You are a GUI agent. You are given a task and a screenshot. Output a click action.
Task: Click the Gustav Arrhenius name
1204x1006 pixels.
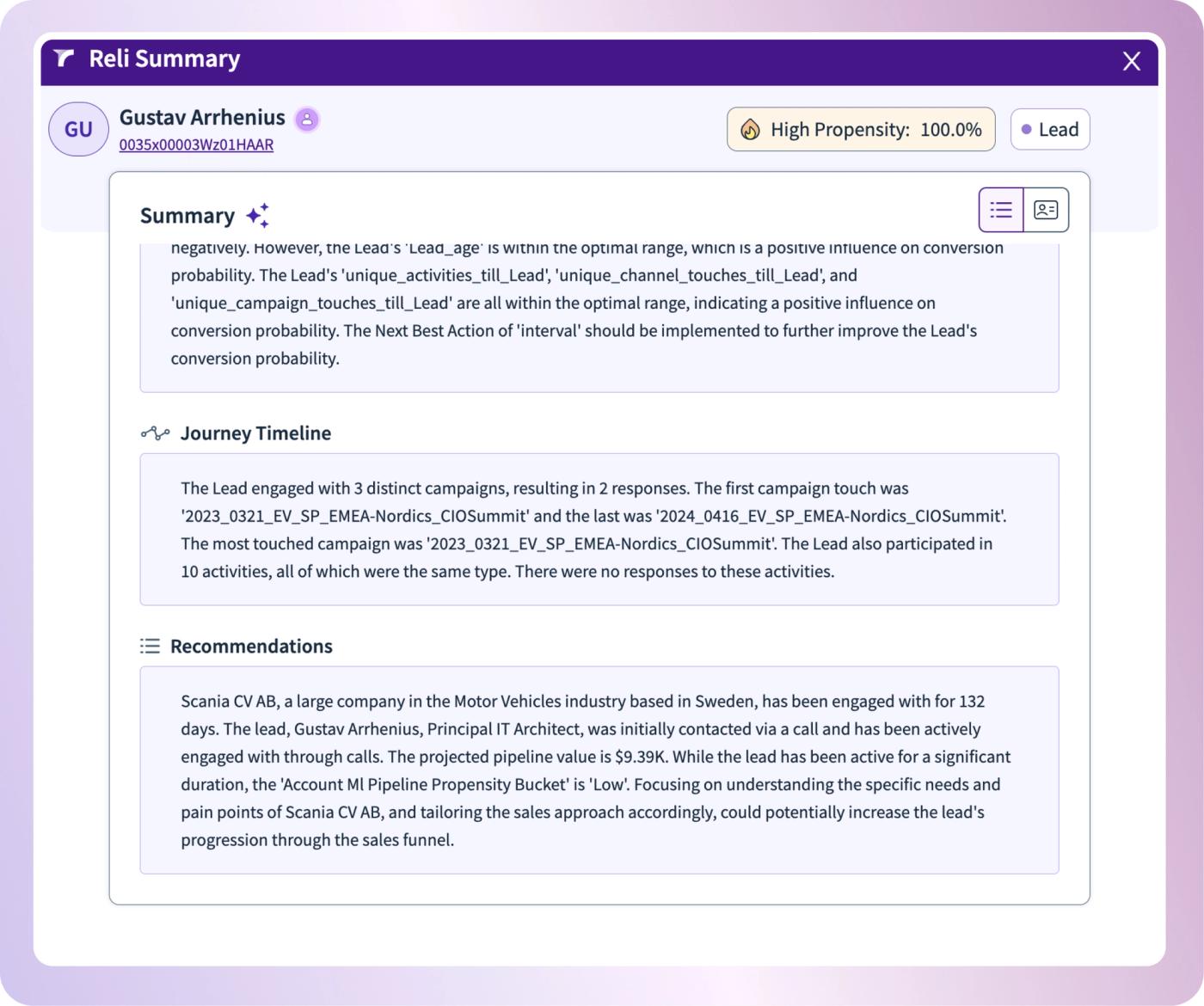[202, 118]
